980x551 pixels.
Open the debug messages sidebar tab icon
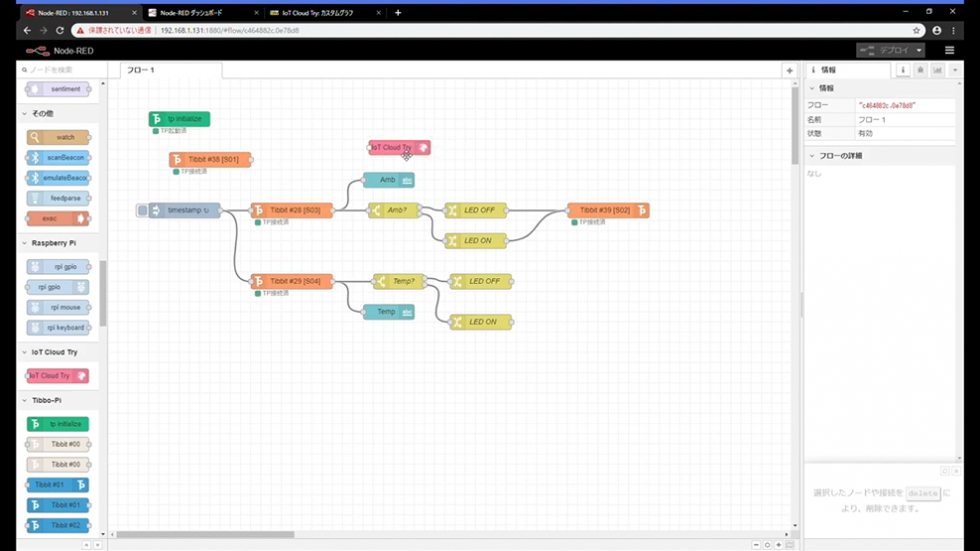pos(920,71)
